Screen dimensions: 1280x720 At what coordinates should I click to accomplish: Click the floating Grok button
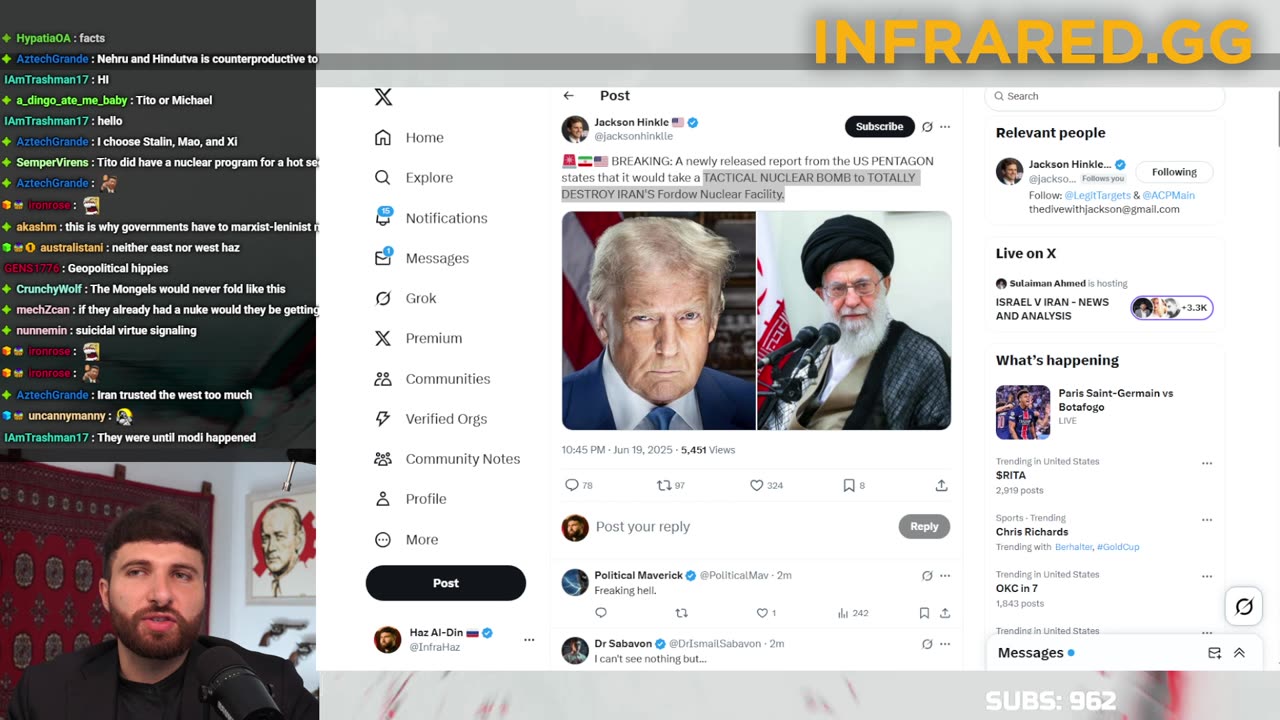tap(1244, 606)
